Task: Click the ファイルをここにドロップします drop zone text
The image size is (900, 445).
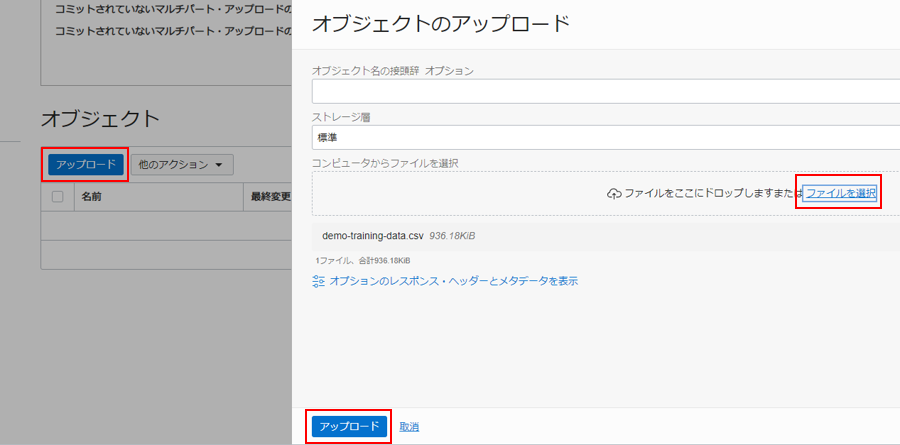Action: coord(708,193)
